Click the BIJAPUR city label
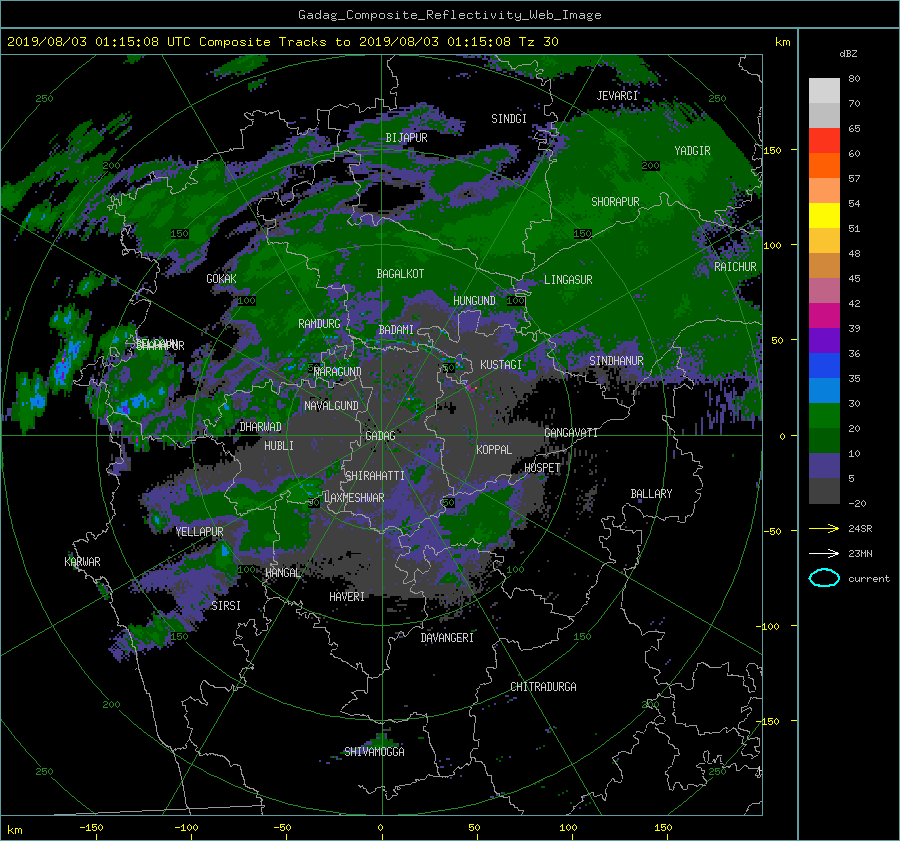This screenshot has width=900, height=841. click(x=406, y=138)
